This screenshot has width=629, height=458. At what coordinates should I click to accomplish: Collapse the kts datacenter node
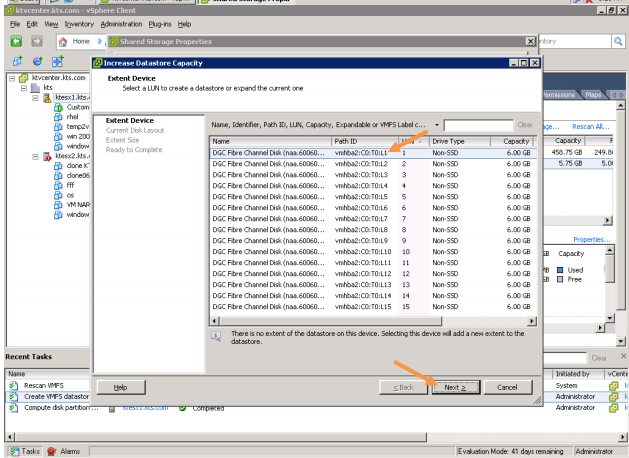[24, 88]
